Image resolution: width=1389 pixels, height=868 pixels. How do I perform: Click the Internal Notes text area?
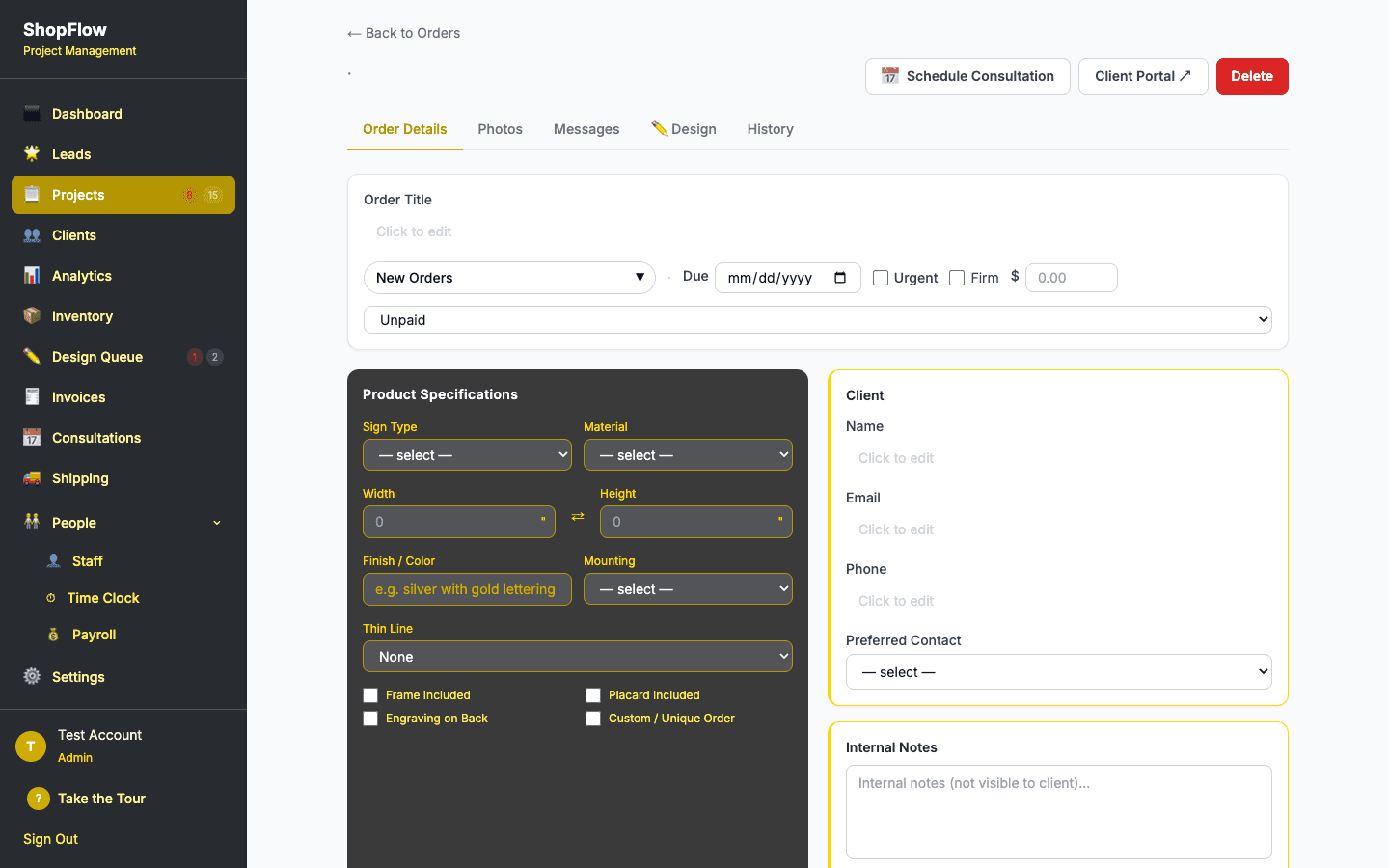pos(1058,811)
